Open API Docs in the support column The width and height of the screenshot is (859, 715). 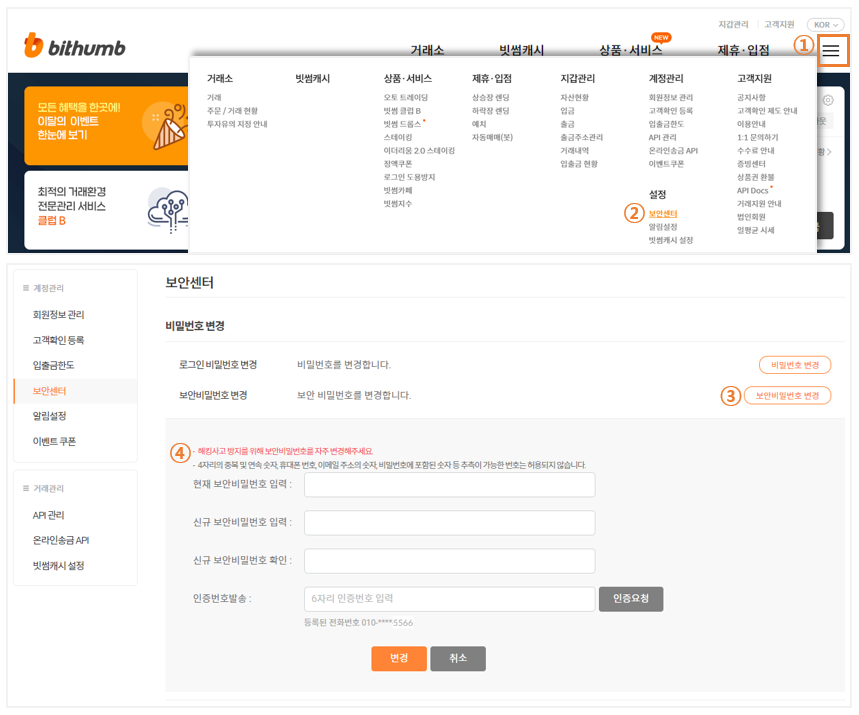753,190
